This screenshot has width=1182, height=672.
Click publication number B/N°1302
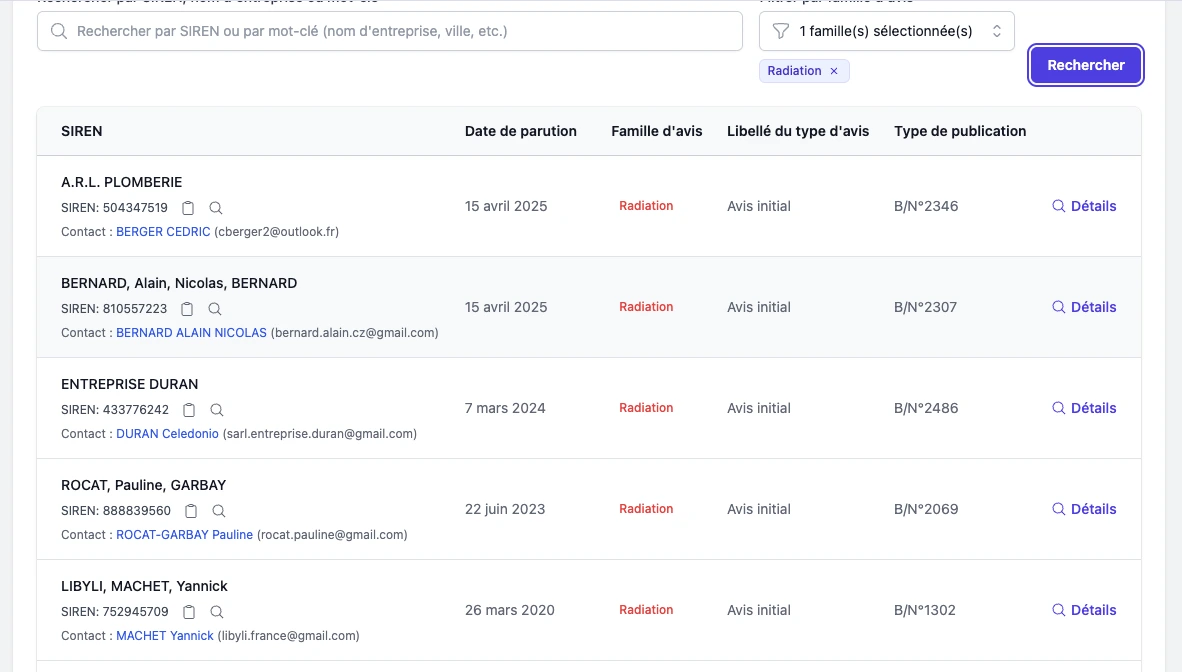[924, 610]
